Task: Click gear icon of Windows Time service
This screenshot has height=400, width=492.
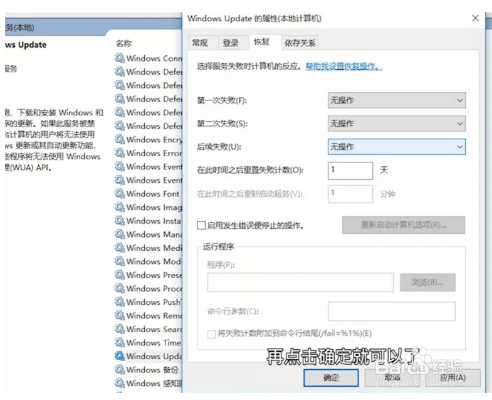Action: [120, 342]
